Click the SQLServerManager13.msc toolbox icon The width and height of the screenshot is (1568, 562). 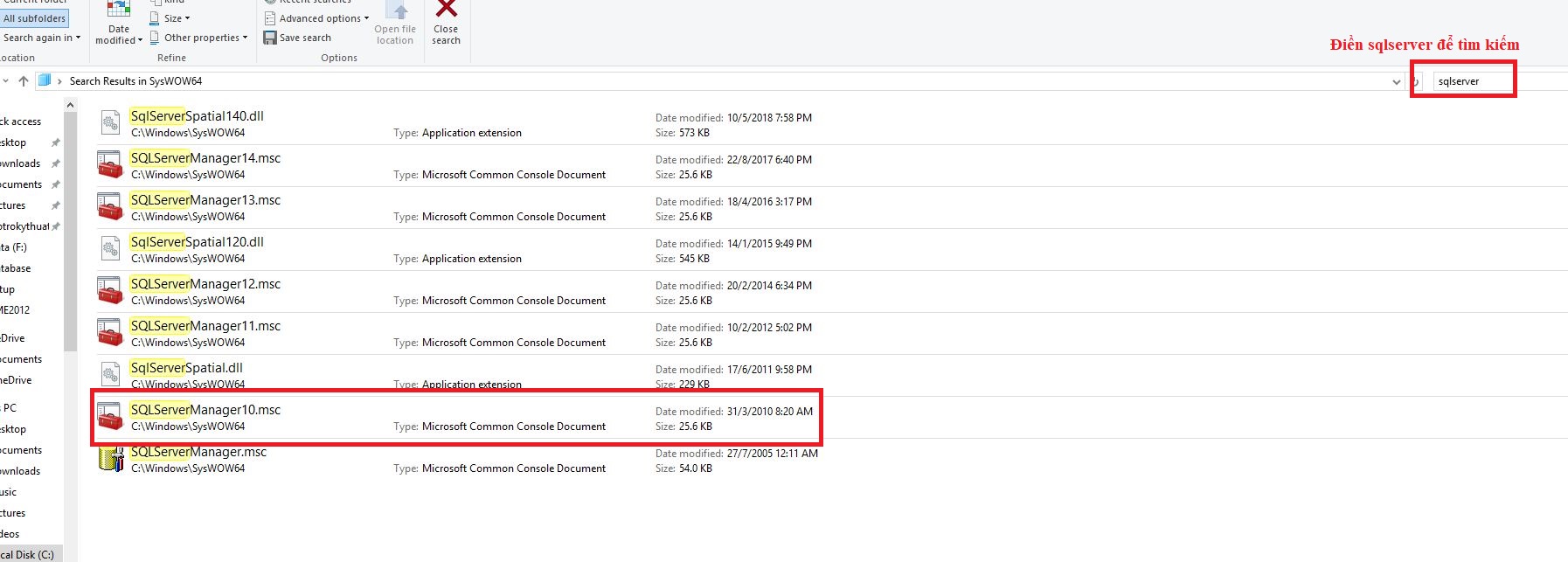tap(109, 207)
